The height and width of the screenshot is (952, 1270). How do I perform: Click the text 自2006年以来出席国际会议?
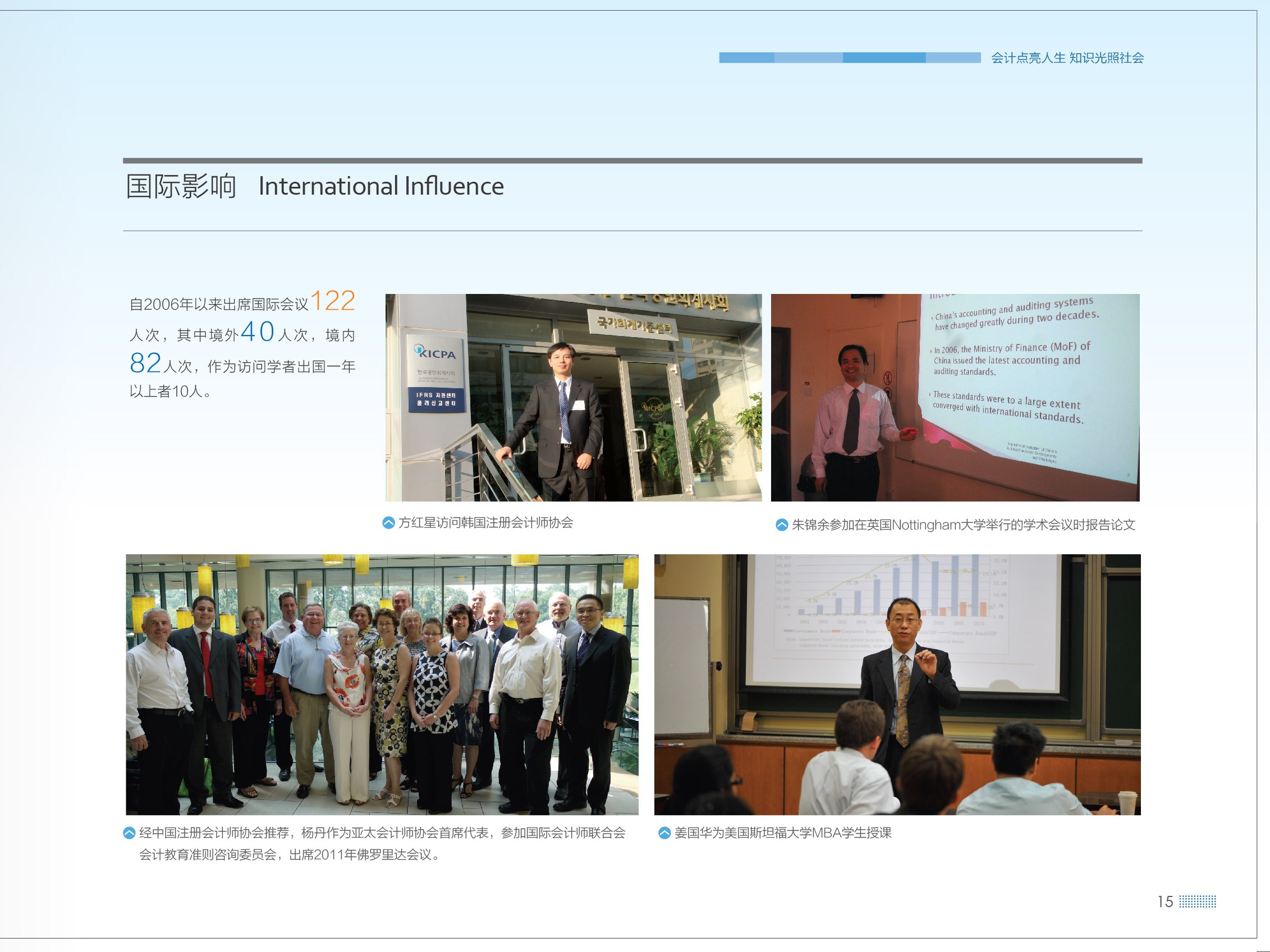219,305
